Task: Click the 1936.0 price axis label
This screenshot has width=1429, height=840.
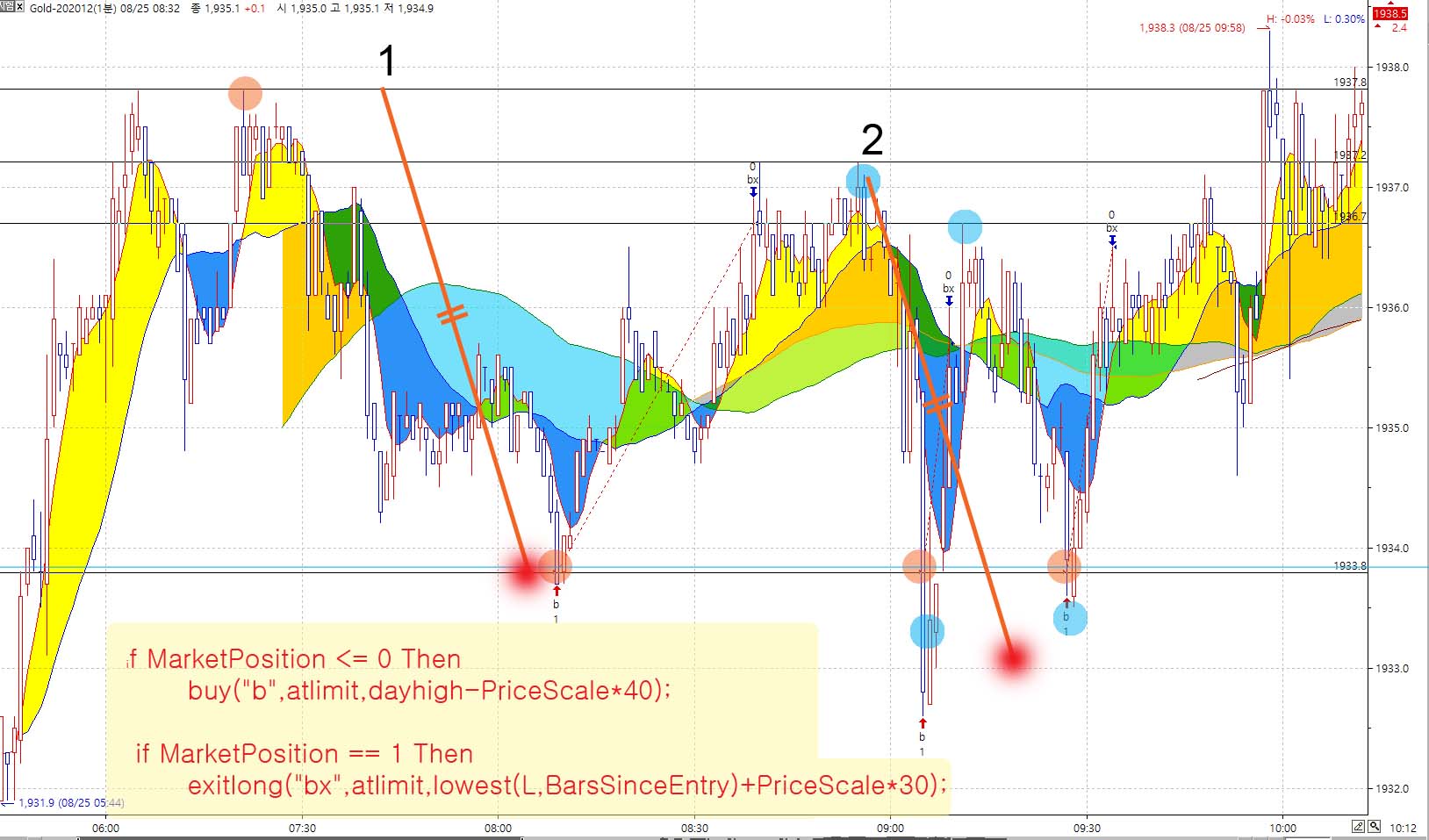Action: [1392, 308]
